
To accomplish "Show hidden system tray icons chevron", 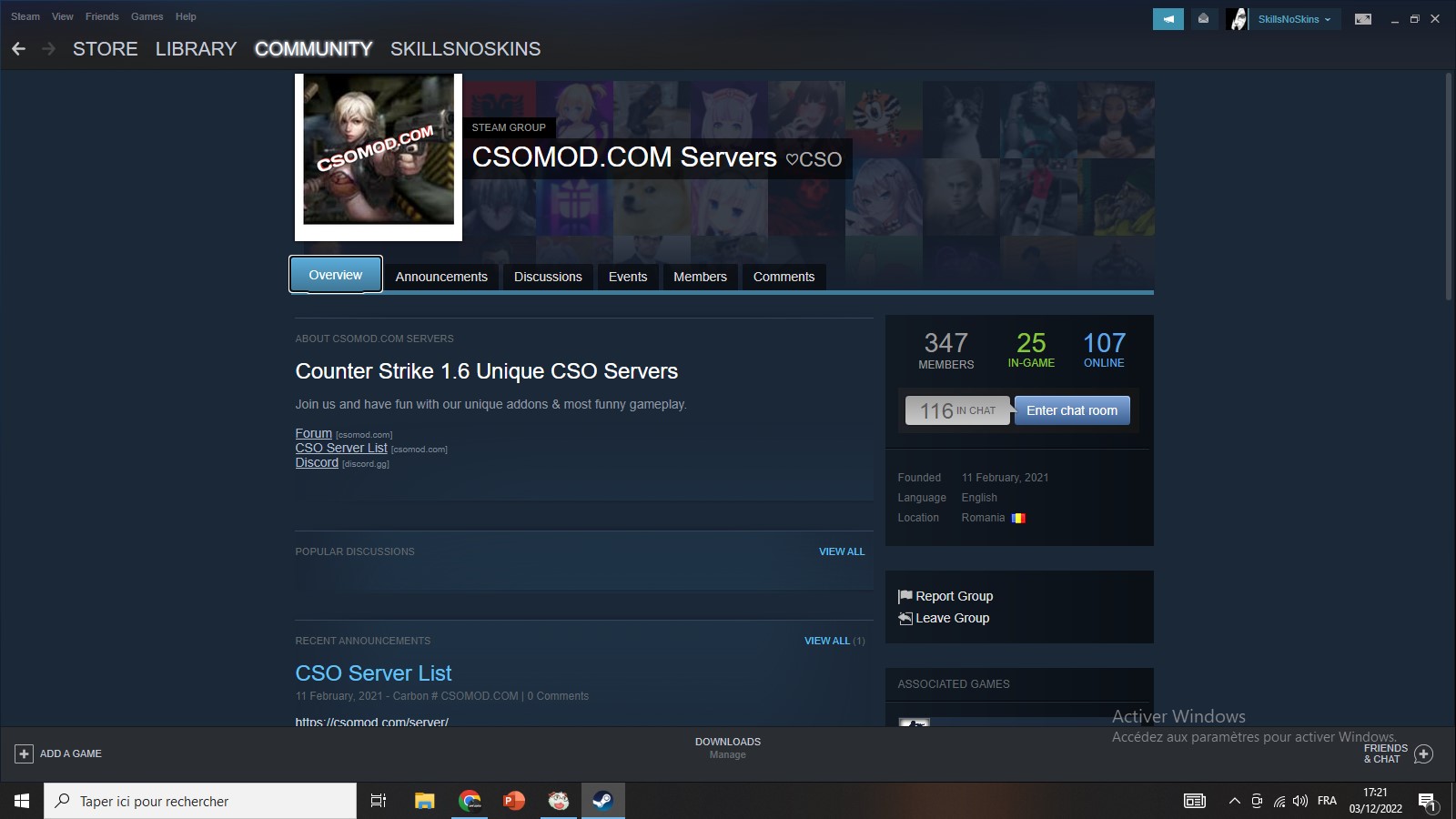I will [1234, 801].
